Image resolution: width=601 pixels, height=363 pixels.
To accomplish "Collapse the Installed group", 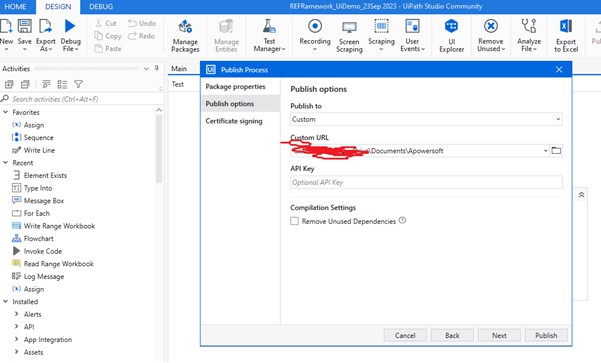I will 6,302.
